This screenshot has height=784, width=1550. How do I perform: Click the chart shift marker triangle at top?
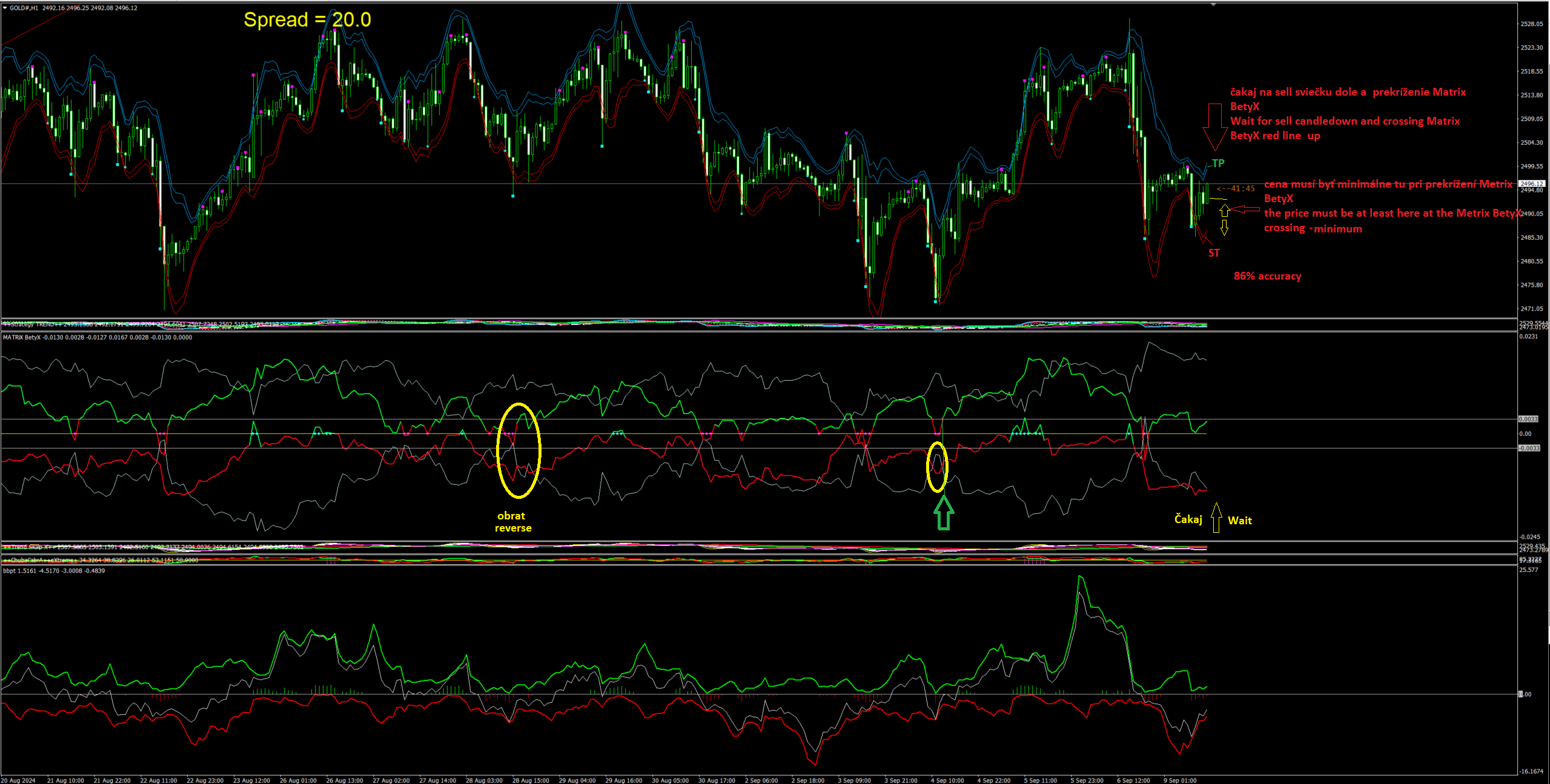(x=1213, y=5)
